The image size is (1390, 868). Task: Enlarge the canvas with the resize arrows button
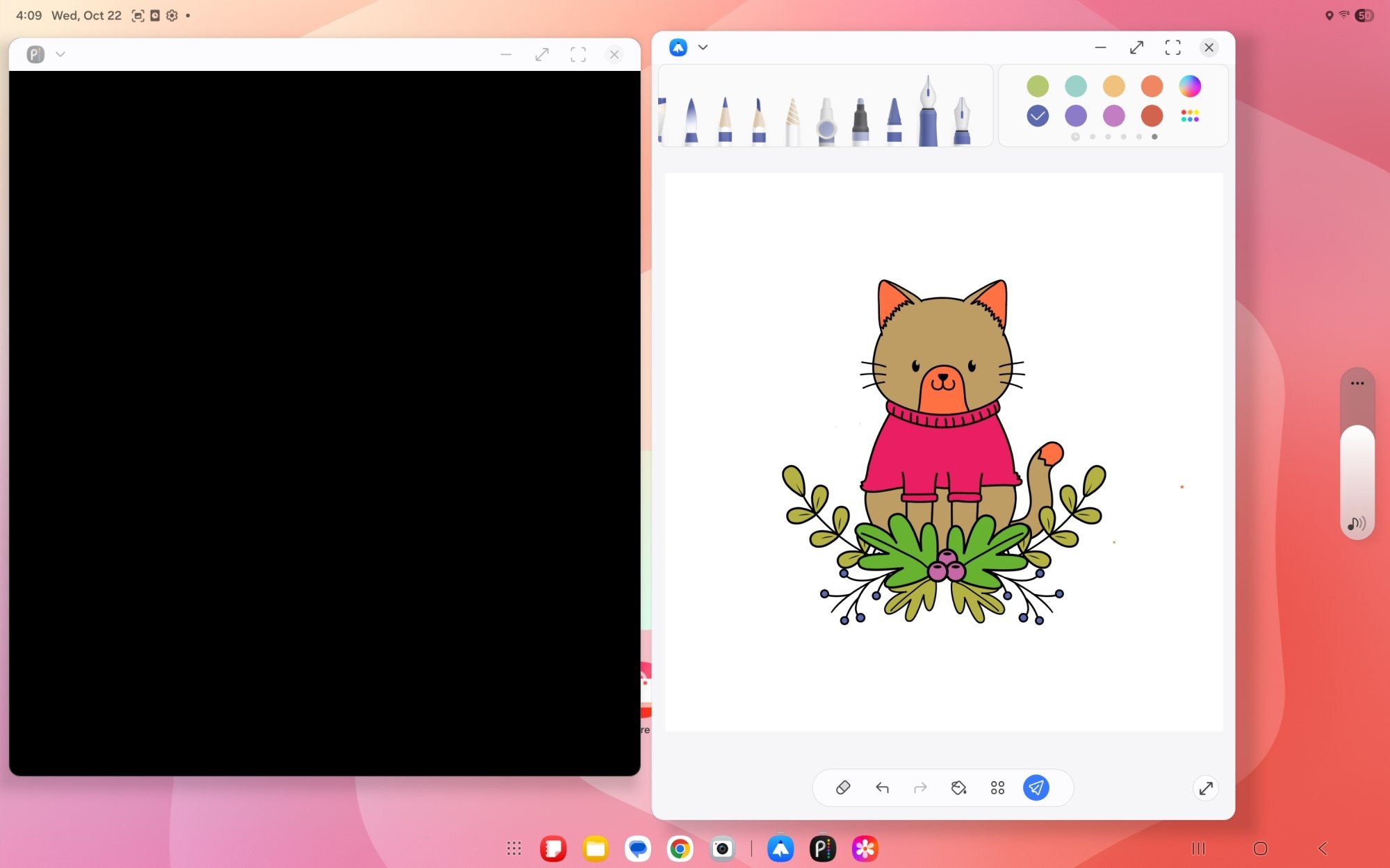[1206, 787]
